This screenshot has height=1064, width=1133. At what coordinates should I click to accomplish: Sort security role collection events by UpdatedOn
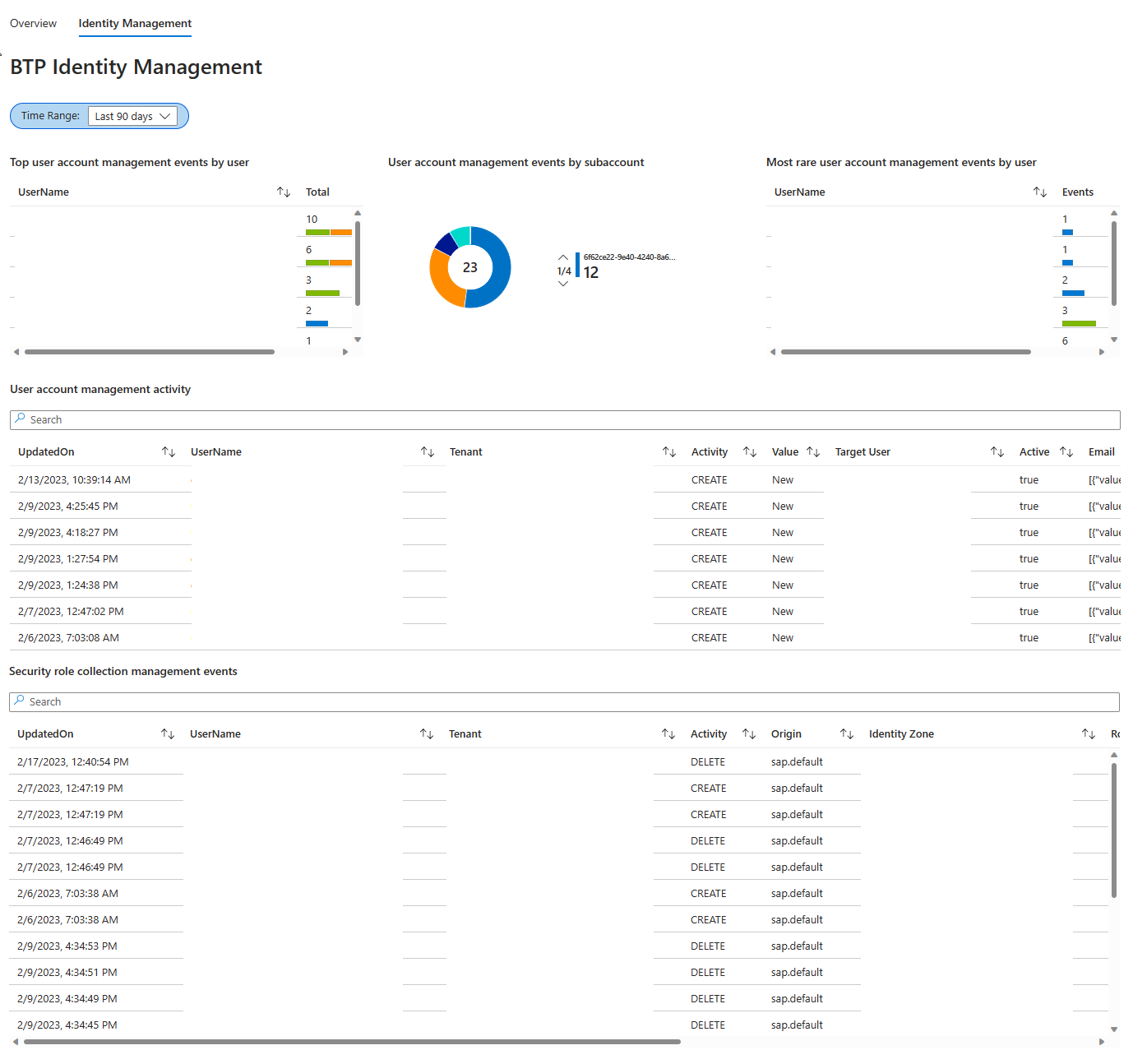pos(168,733)
